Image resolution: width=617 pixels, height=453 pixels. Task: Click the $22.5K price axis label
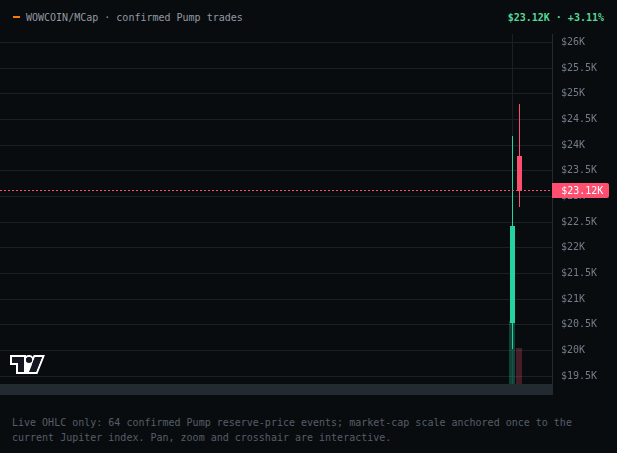click(579, 221)
